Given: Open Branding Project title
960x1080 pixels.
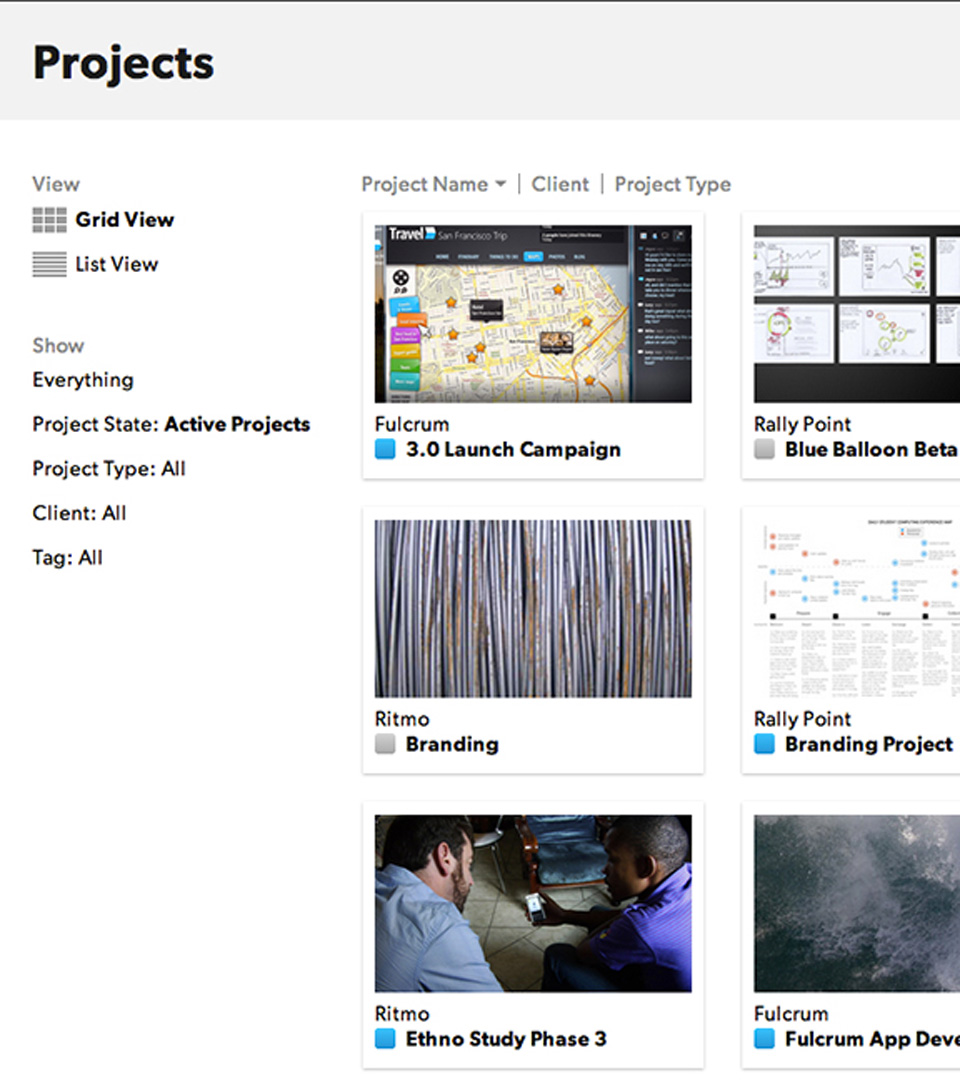Looking at the screenshot, I should 869,745.
